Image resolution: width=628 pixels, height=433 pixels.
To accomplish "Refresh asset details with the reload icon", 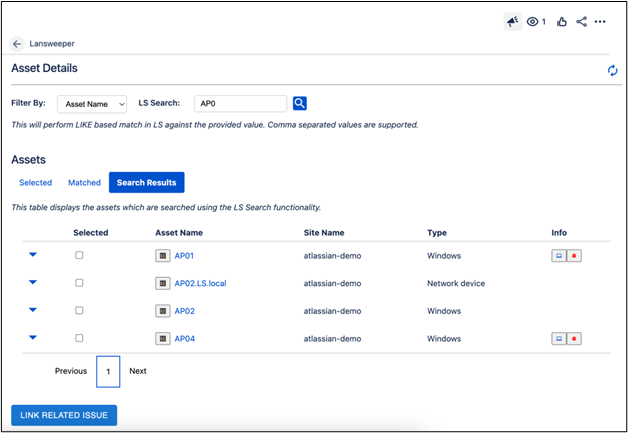I will [x=613, y=70].
